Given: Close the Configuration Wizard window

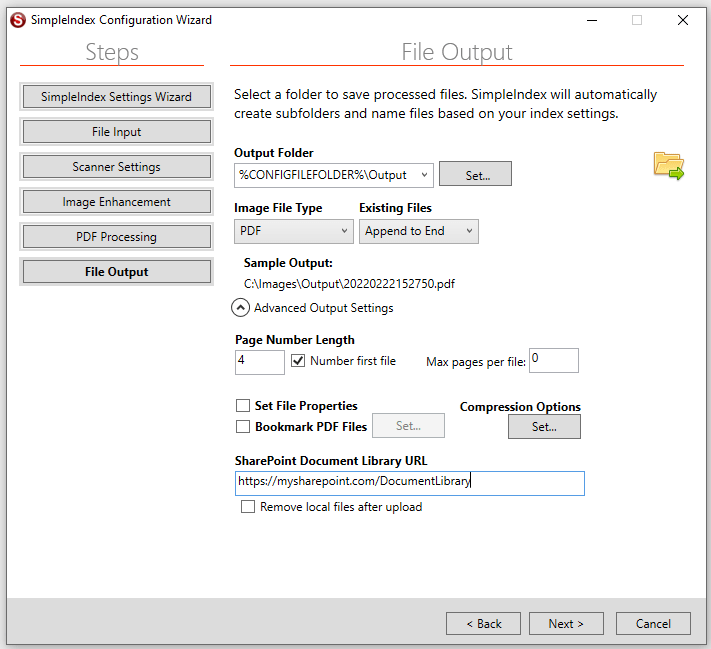Looking at the screenshot, I should click(683, 20).
